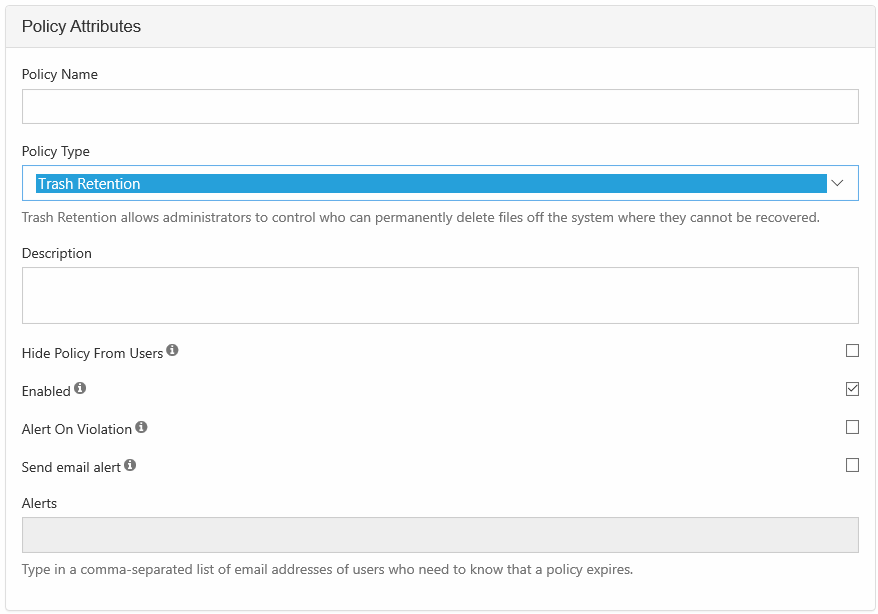This screenshot has width=878, height=614.
Task: Click the Hide Policy From Users label
Action: (x=92, y=353)
